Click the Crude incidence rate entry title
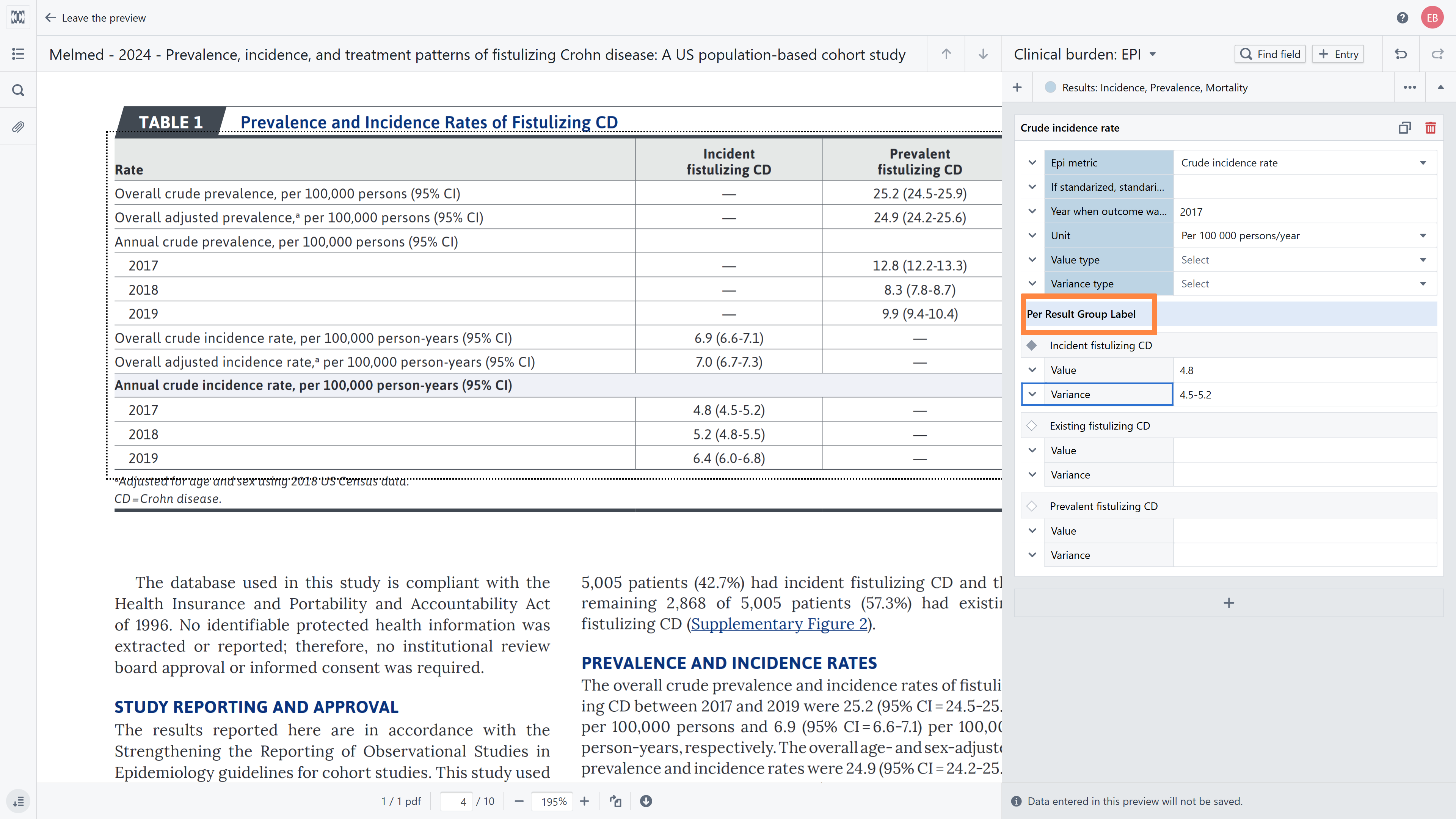This screenshot has width=1456, height=819. coord(1069,128)
